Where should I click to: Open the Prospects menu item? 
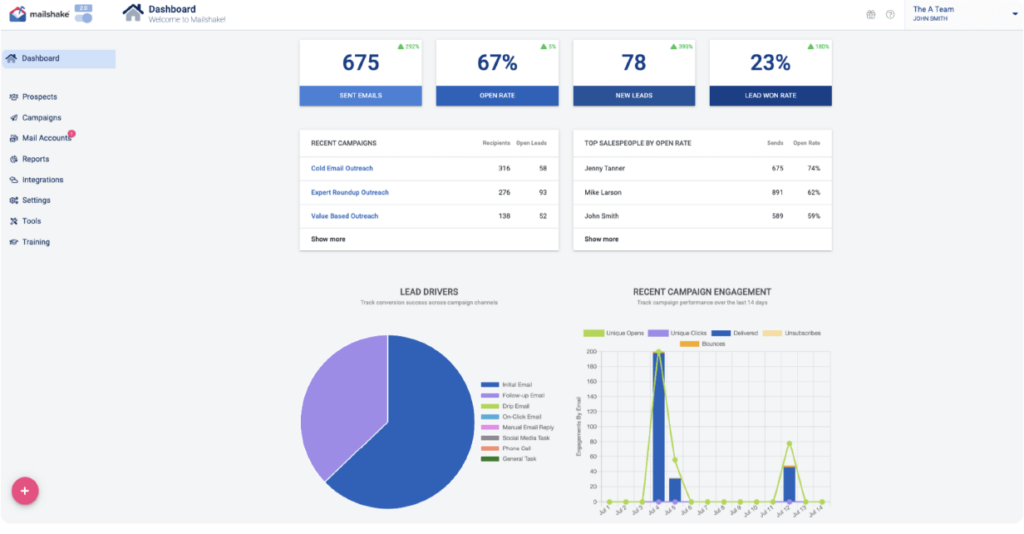39,97
